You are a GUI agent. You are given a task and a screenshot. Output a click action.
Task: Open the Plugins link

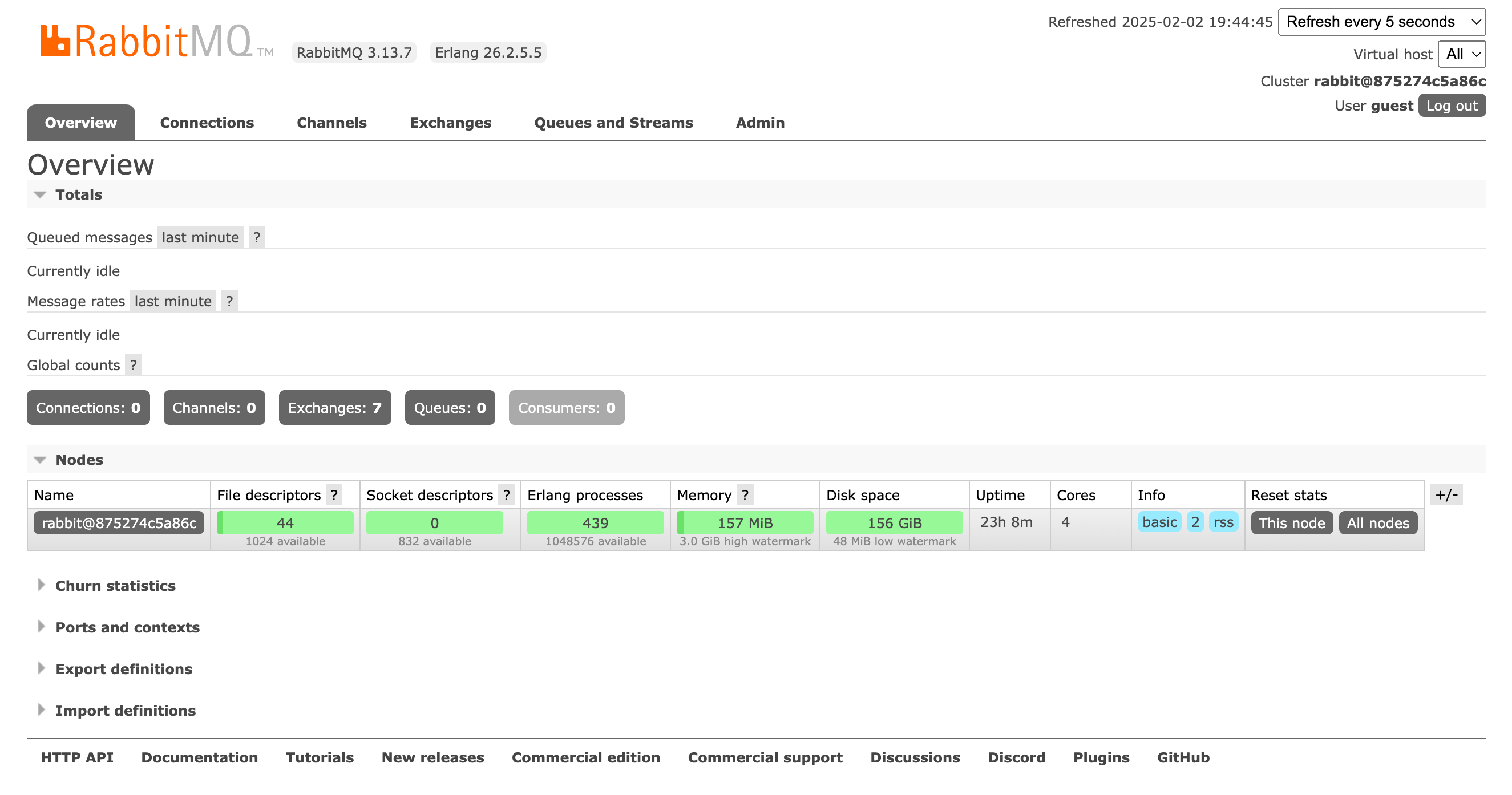click(x=1101, y=758)
